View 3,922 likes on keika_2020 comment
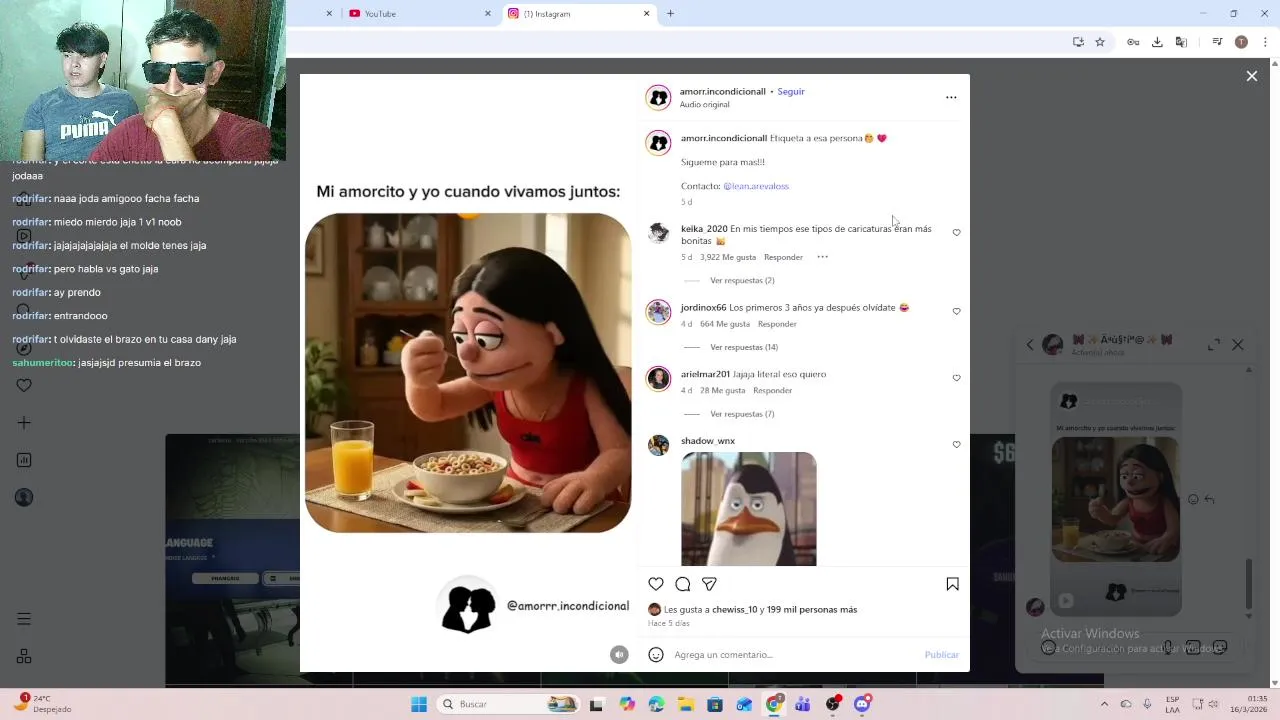 [x=728, y=257]
